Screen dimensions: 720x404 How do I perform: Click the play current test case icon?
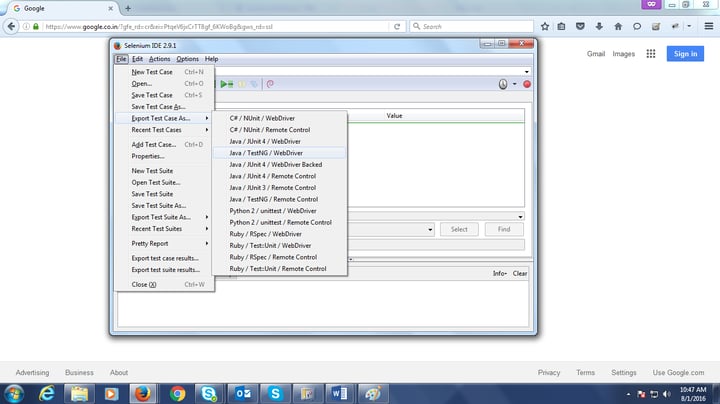(226, 84)
